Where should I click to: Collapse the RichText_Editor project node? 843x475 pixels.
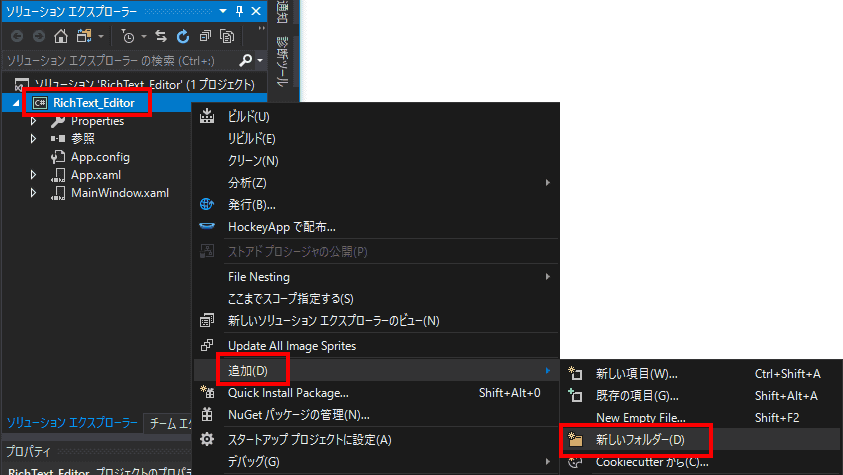[x=16, y=103]
